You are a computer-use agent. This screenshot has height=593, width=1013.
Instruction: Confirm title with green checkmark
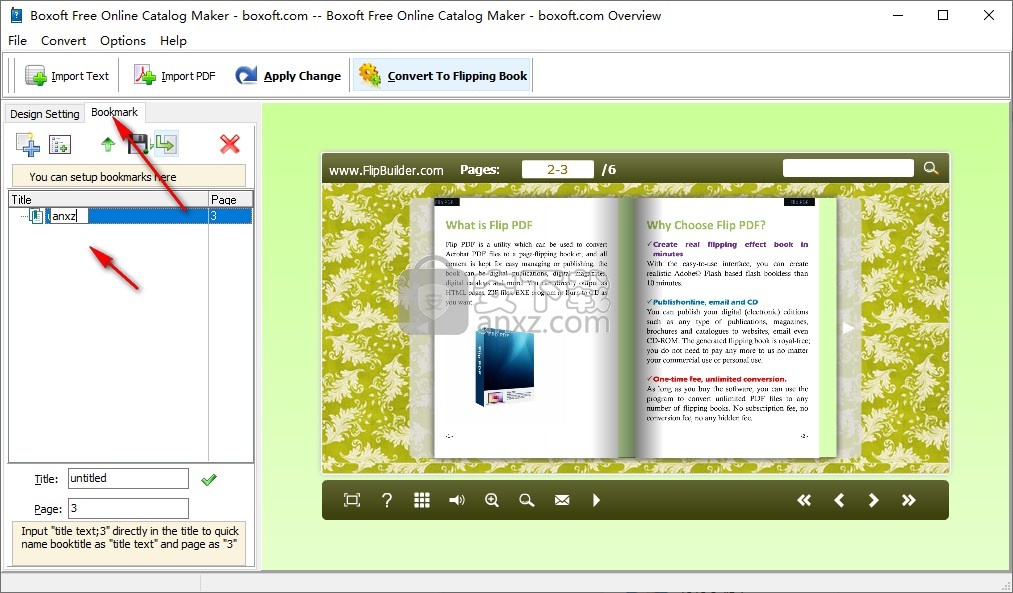tap(209, 479)
